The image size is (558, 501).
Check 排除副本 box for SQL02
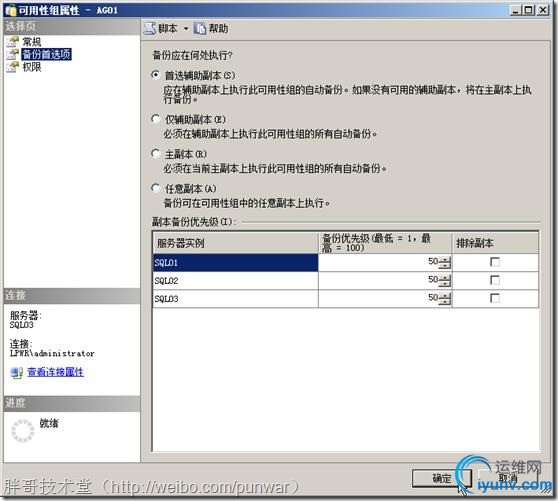495,280
